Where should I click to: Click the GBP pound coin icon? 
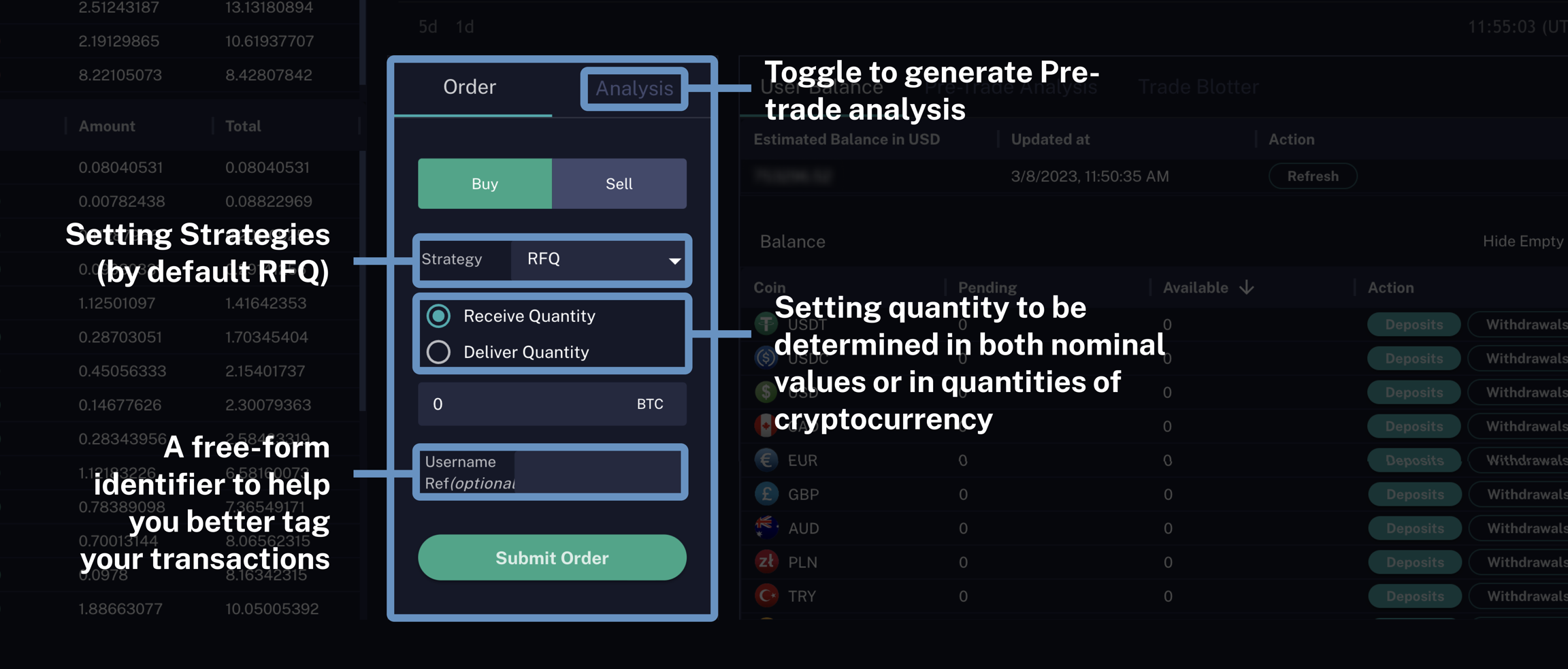766,494
